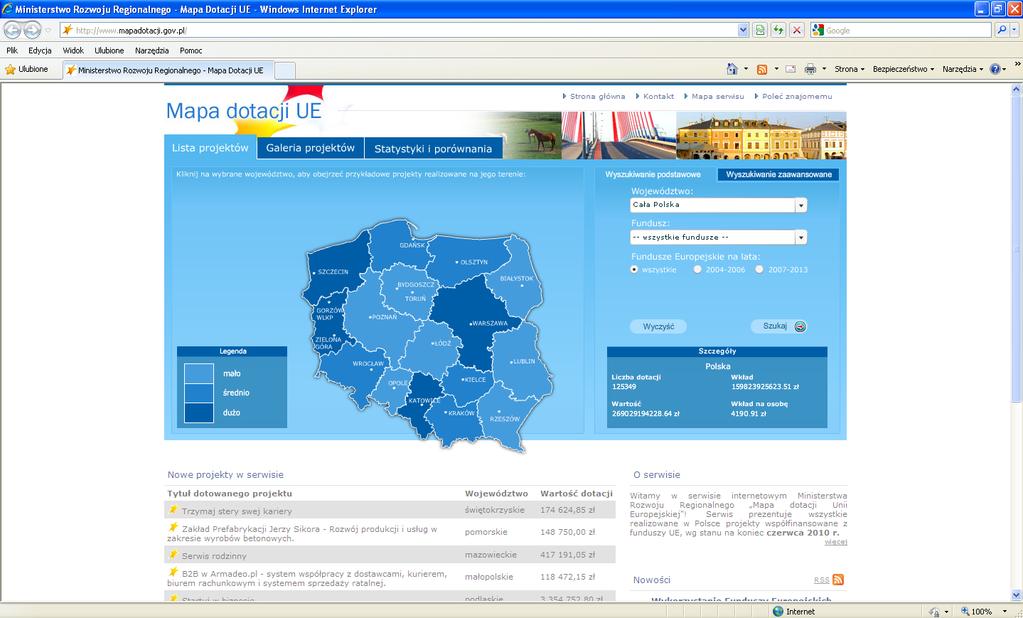The image size is (1023, 618).
Task: Switch to the Statystyki i porównania tab
Action: click(x=433, y=149)
